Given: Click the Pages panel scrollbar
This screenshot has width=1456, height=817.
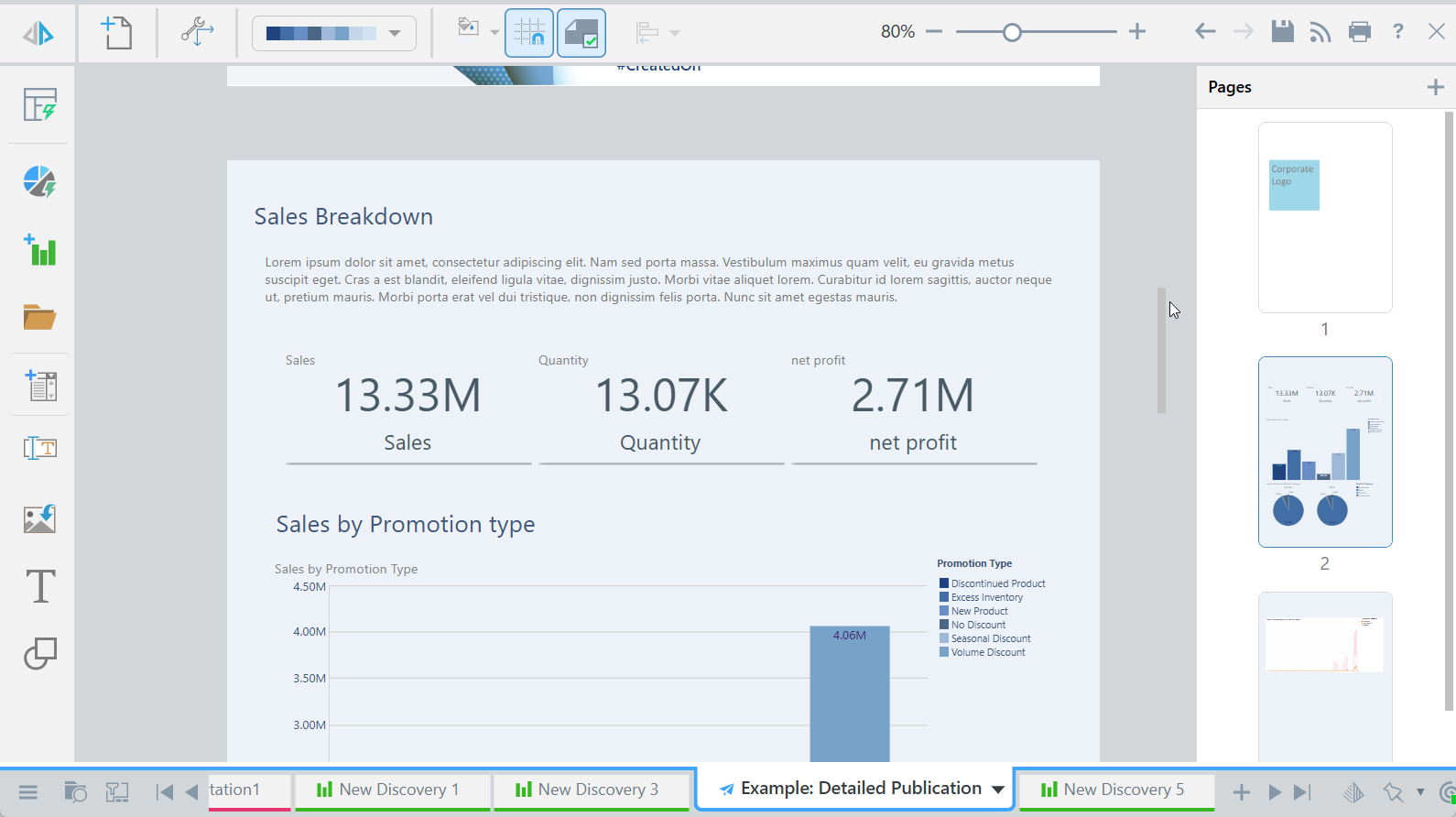Looking at the screenshot, I should click(1449, 410).
